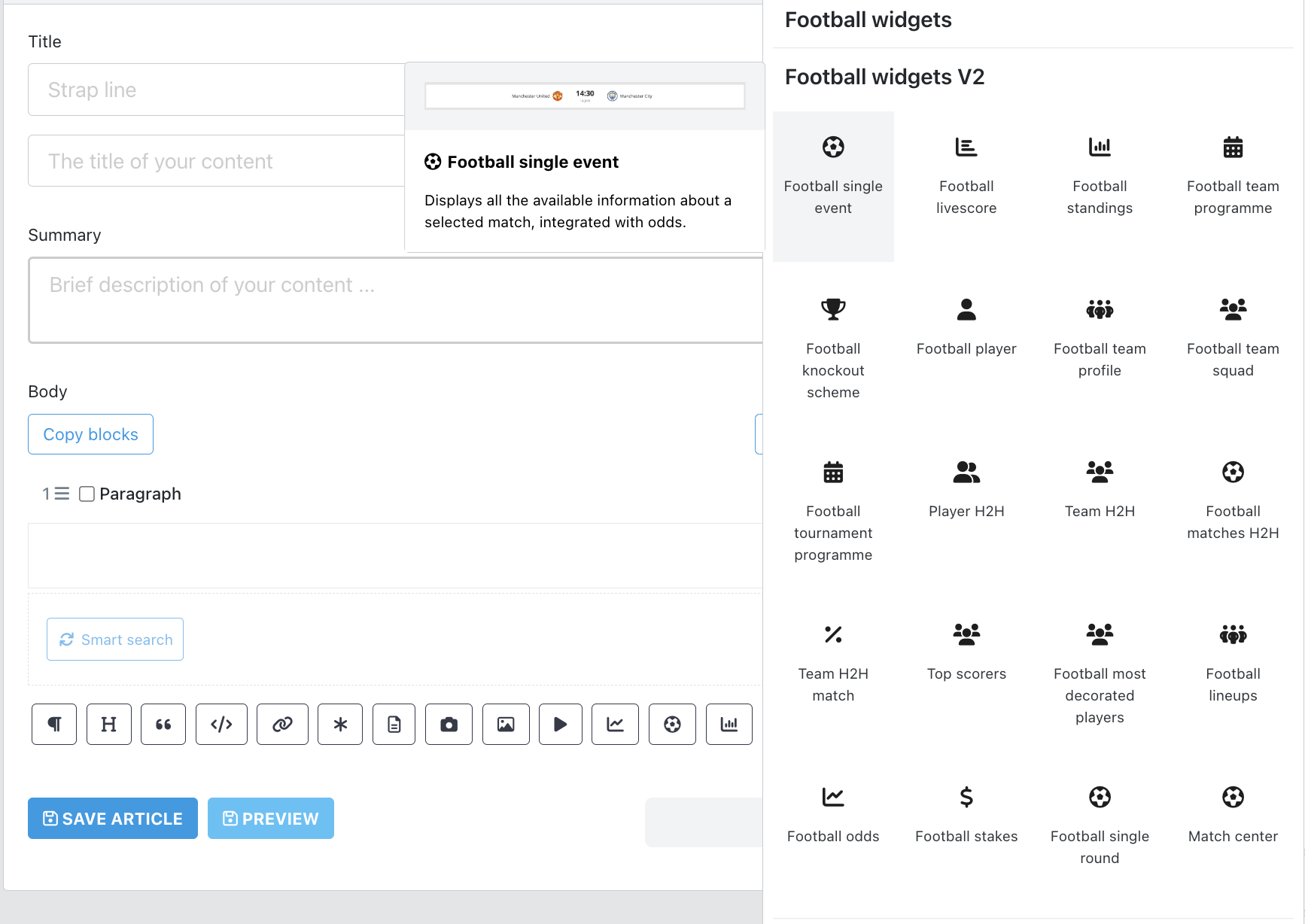Choose the Football standings widget
Image resolution: width=1305 pixels, height=924 pixels.
coord(1100,176)
